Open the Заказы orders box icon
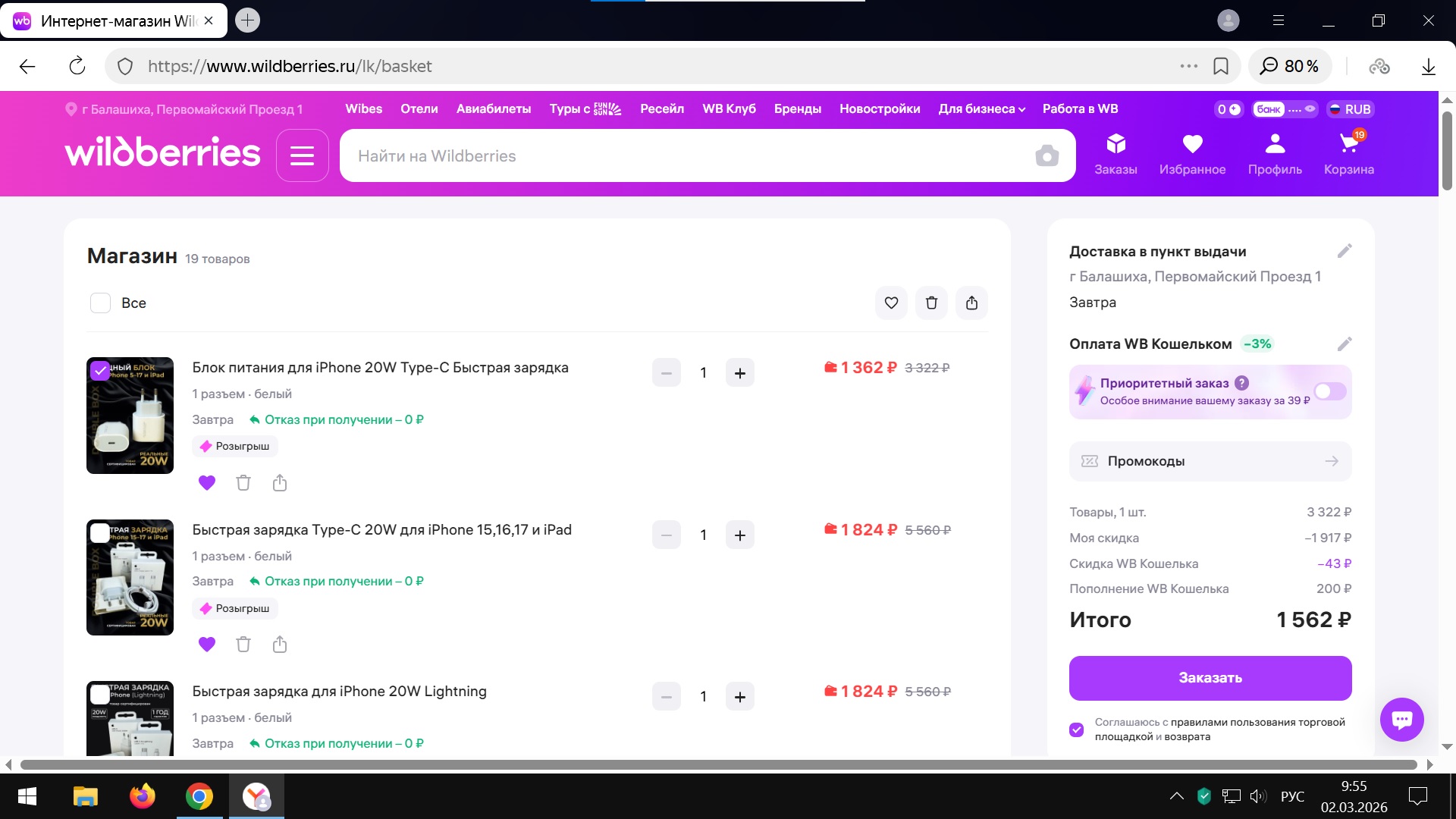Viewport: 1456px width, 819px height. point(1116,152)
